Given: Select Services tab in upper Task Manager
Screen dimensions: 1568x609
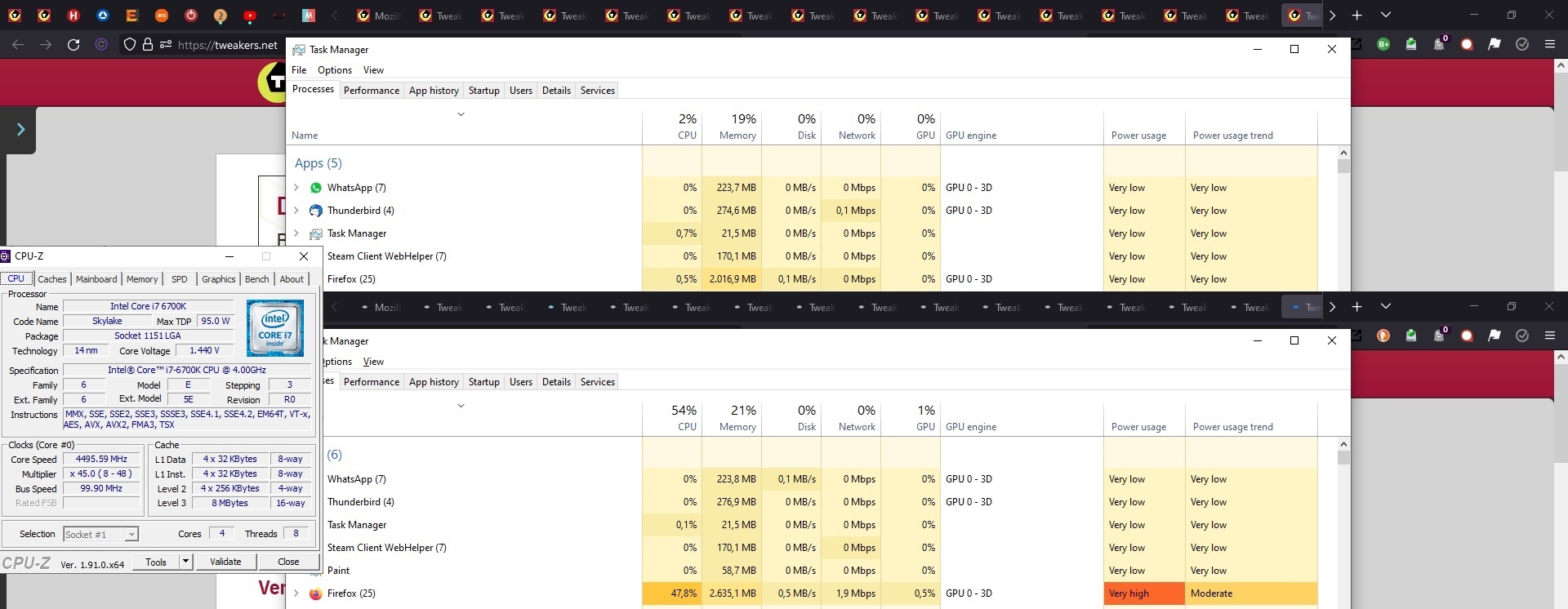Looking at the screenshot, I should click(x=597, y=91).
